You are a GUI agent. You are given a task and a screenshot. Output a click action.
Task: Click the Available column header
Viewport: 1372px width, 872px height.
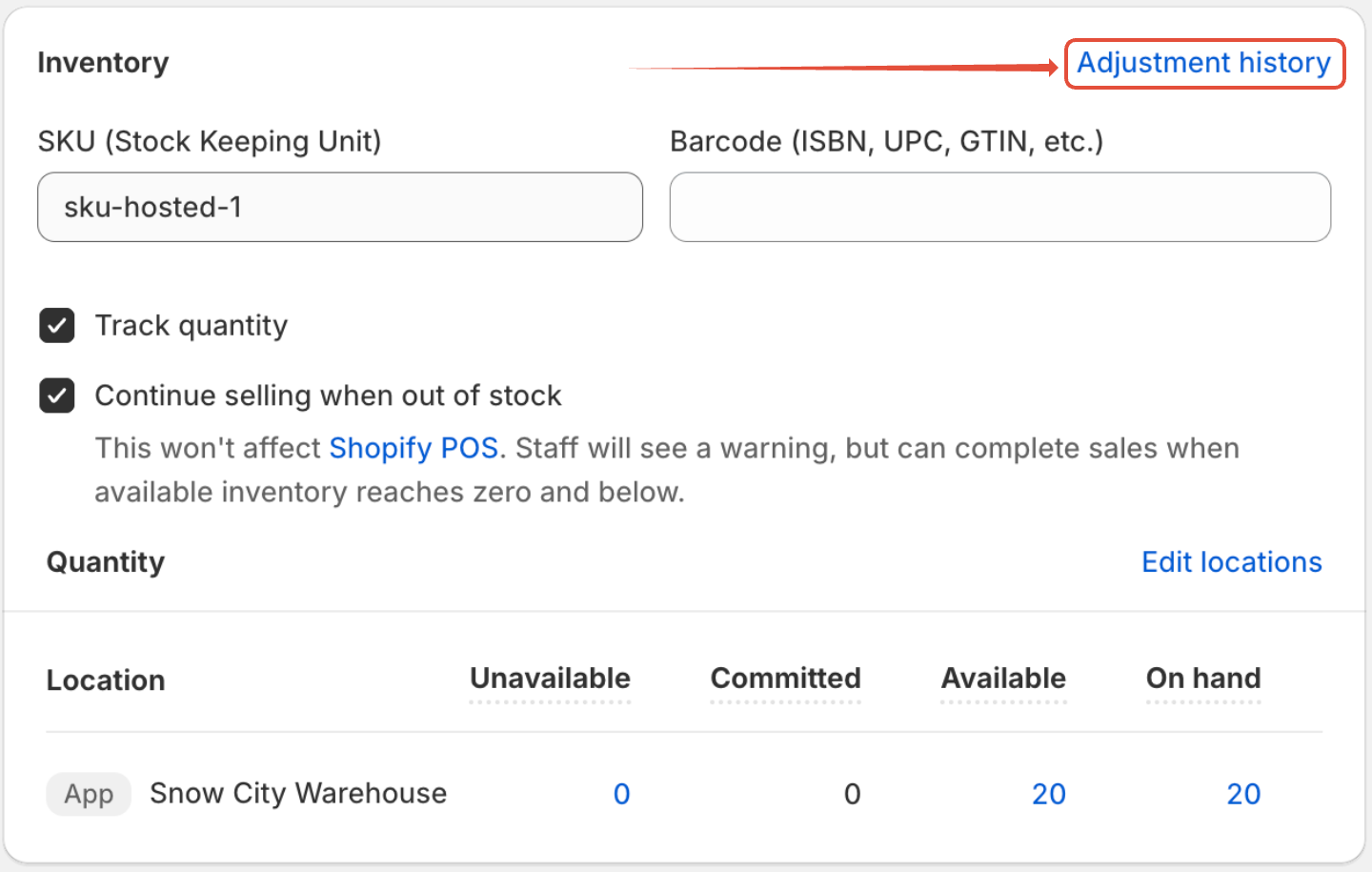coord(1003,679)
